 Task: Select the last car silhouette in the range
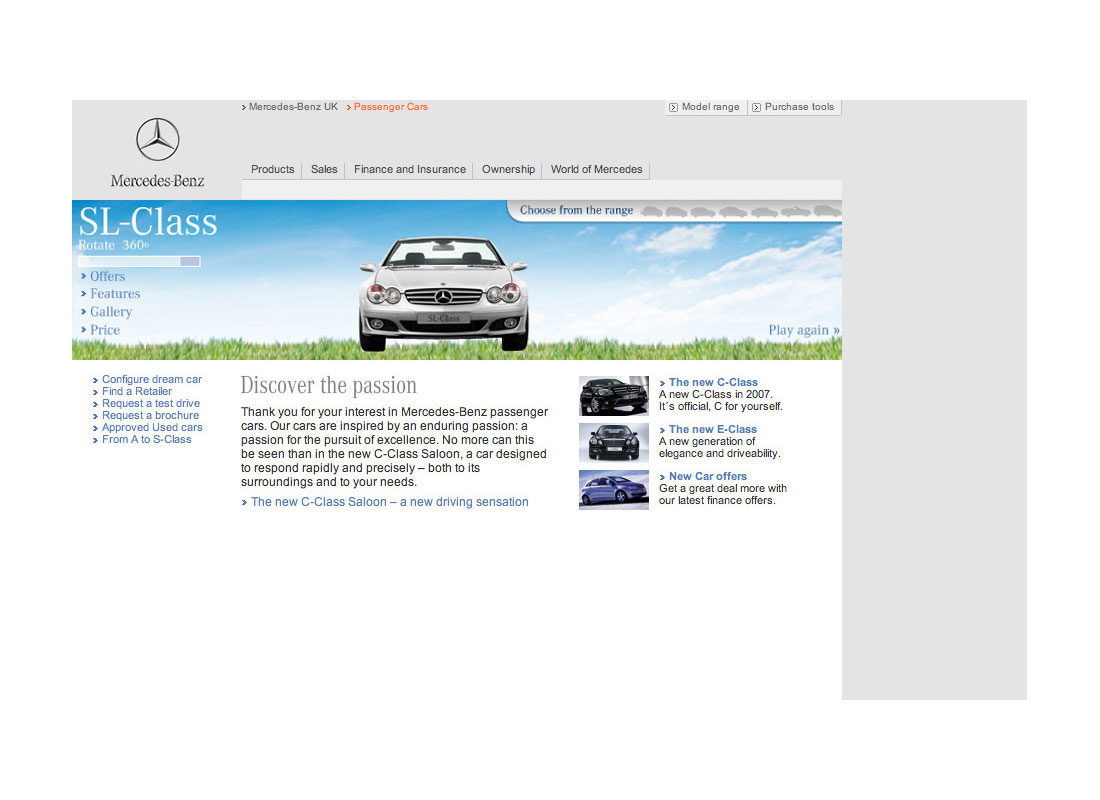point(826,211)
